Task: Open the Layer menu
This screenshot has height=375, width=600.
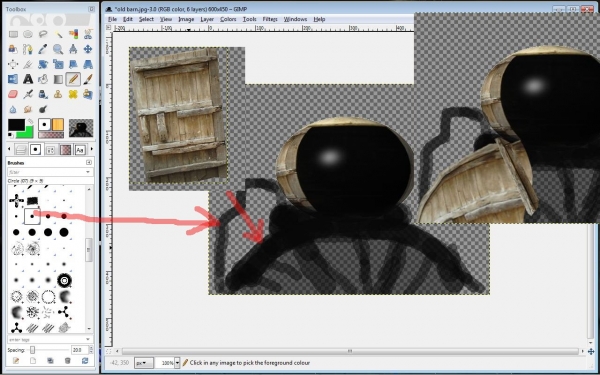Action: click(207, 19)
